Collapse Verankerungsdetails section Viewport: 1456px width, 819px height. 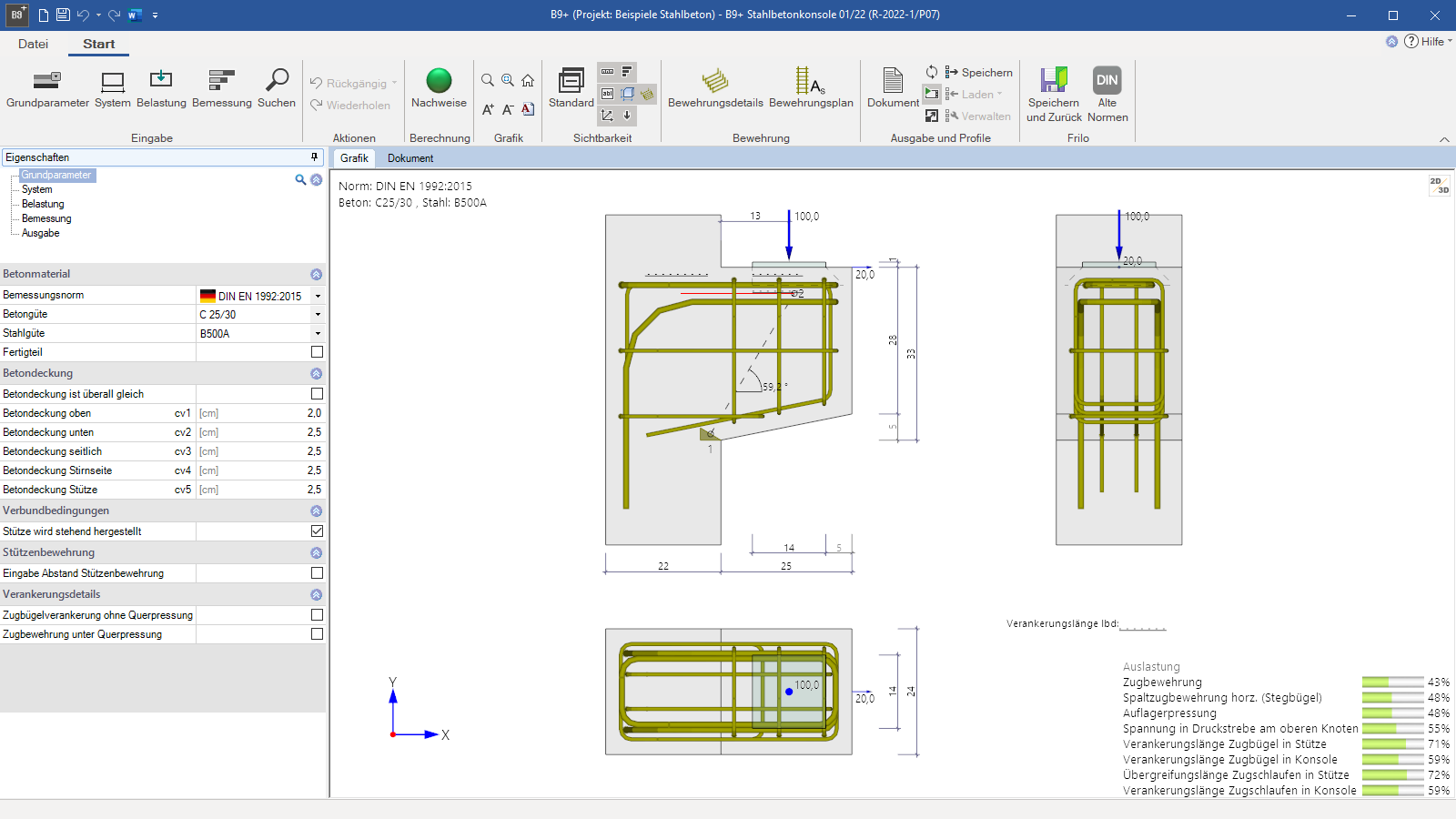pyautogui.click(x=316, y=595)
